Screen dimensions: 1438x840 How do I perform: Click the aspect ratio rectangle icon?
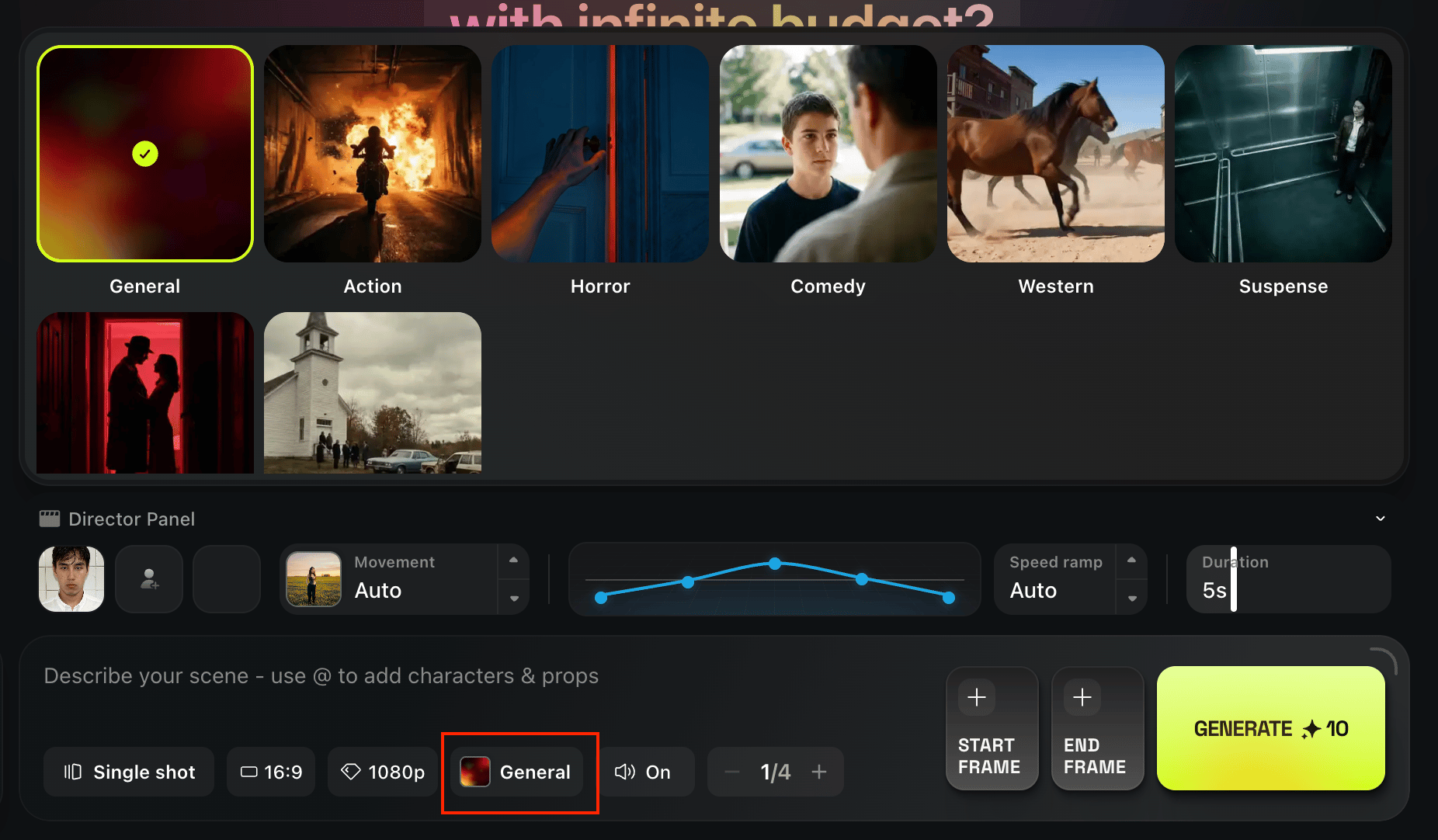coord(248,772)
